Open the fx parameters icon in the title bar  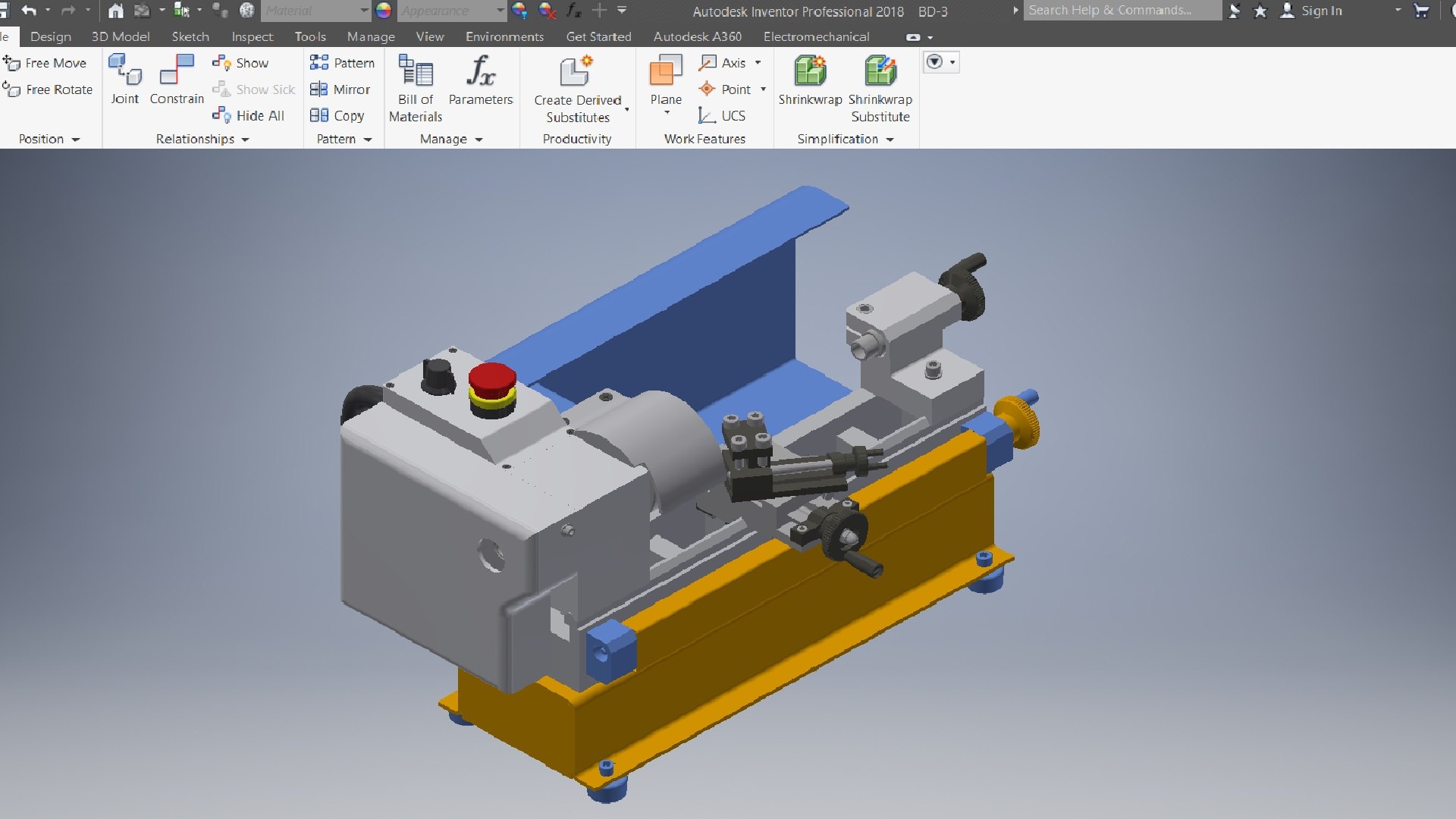[574, 11]
